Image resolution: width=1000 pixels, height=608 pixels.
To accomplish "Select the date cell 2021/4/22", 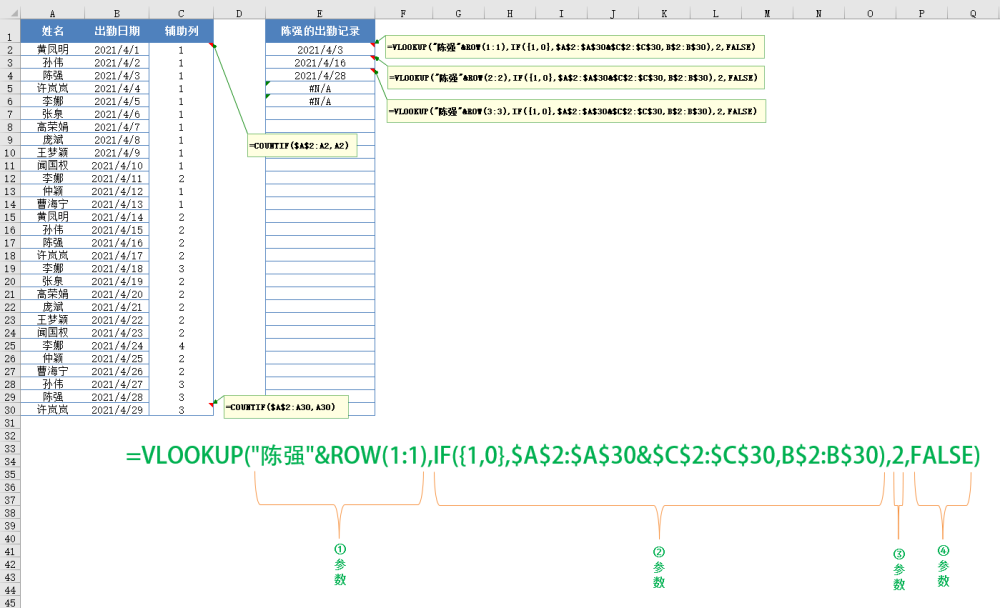I will (x=117, y=320).
